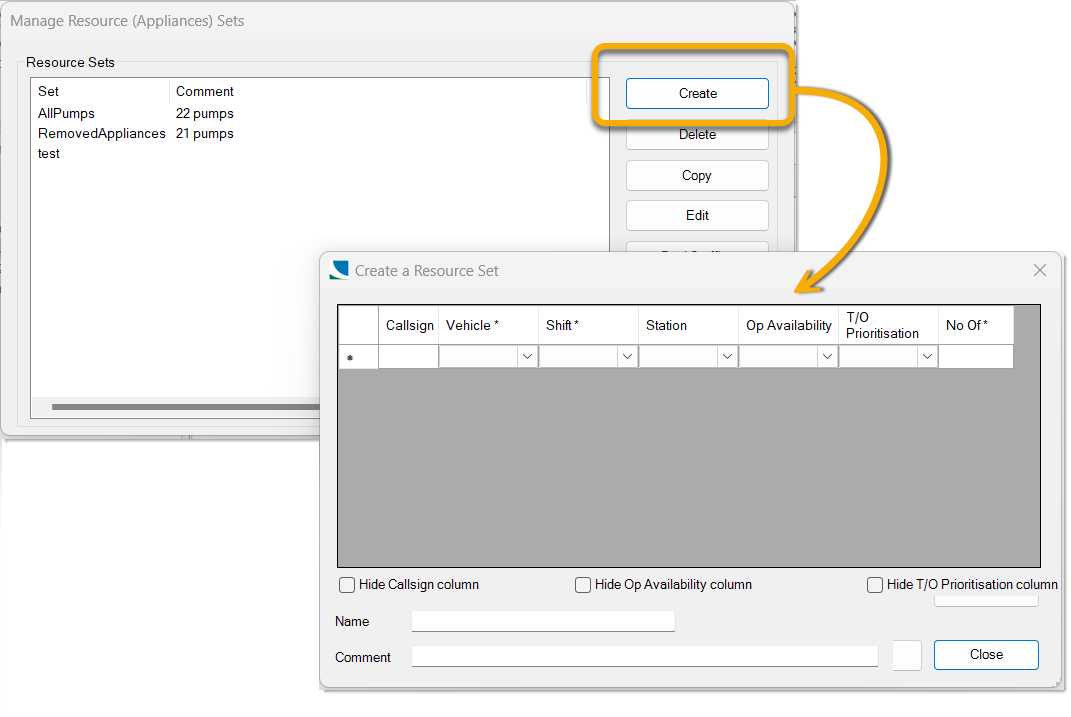Toggle the Hide T/O Prioritisation column checkbox

point(874,585)
